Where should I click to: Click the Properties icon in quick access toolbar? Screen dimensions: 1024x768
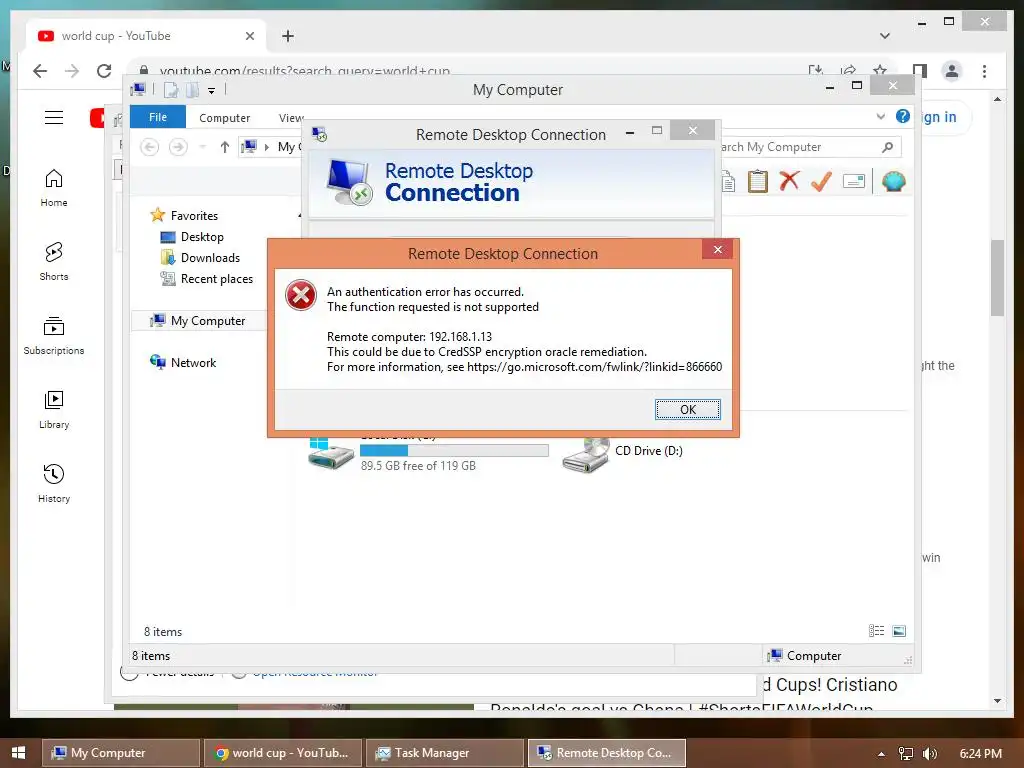[170, 90]
